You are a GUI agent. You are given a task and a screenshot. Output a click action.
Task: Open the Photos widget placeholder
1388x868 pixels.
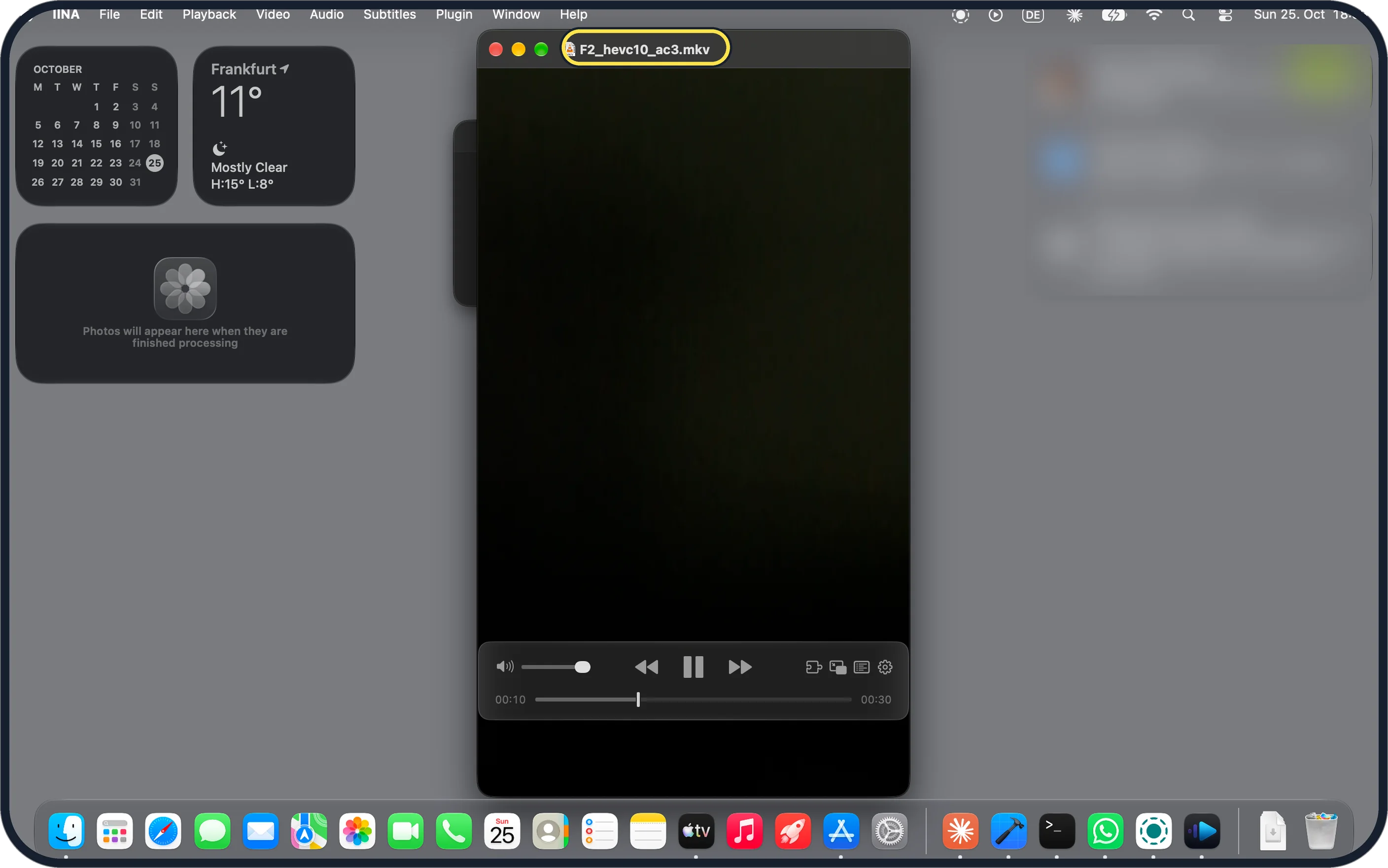(185, 303)
